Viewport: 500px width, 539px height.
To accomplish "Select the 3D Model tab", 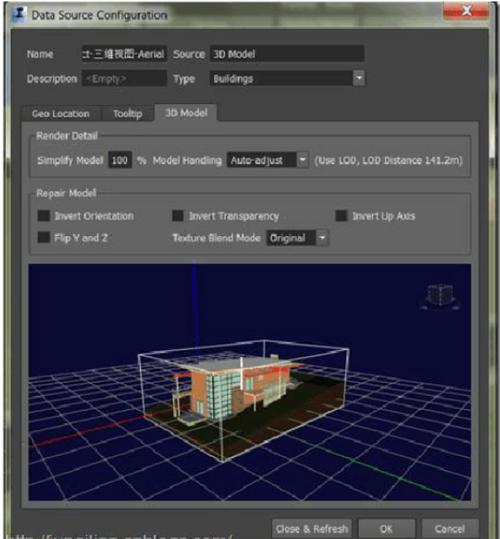I will coord(186,113).
